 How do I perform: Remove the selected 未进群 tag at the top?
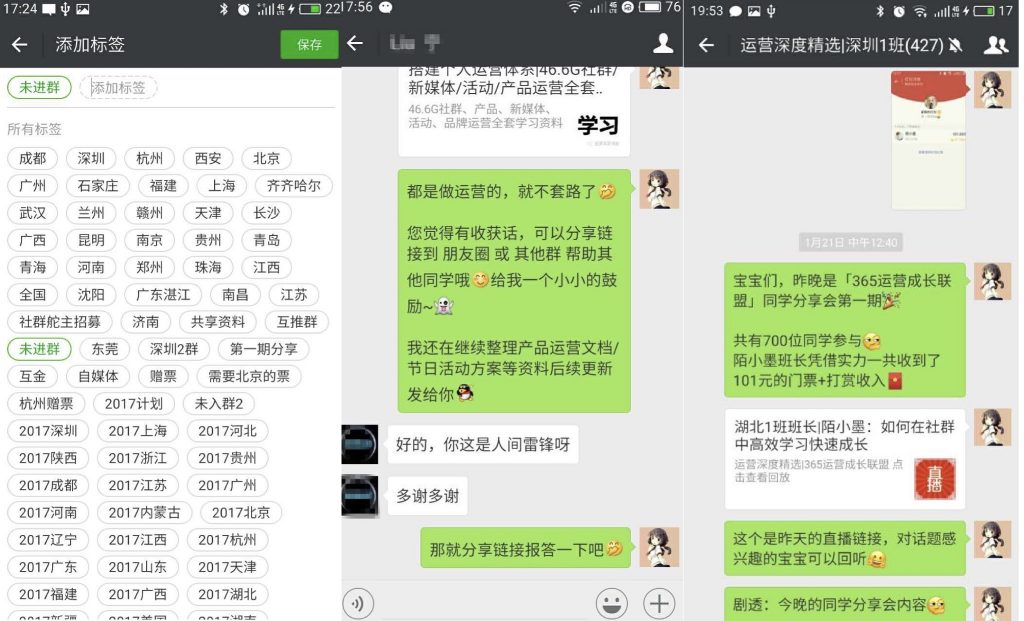click(39, 88)
